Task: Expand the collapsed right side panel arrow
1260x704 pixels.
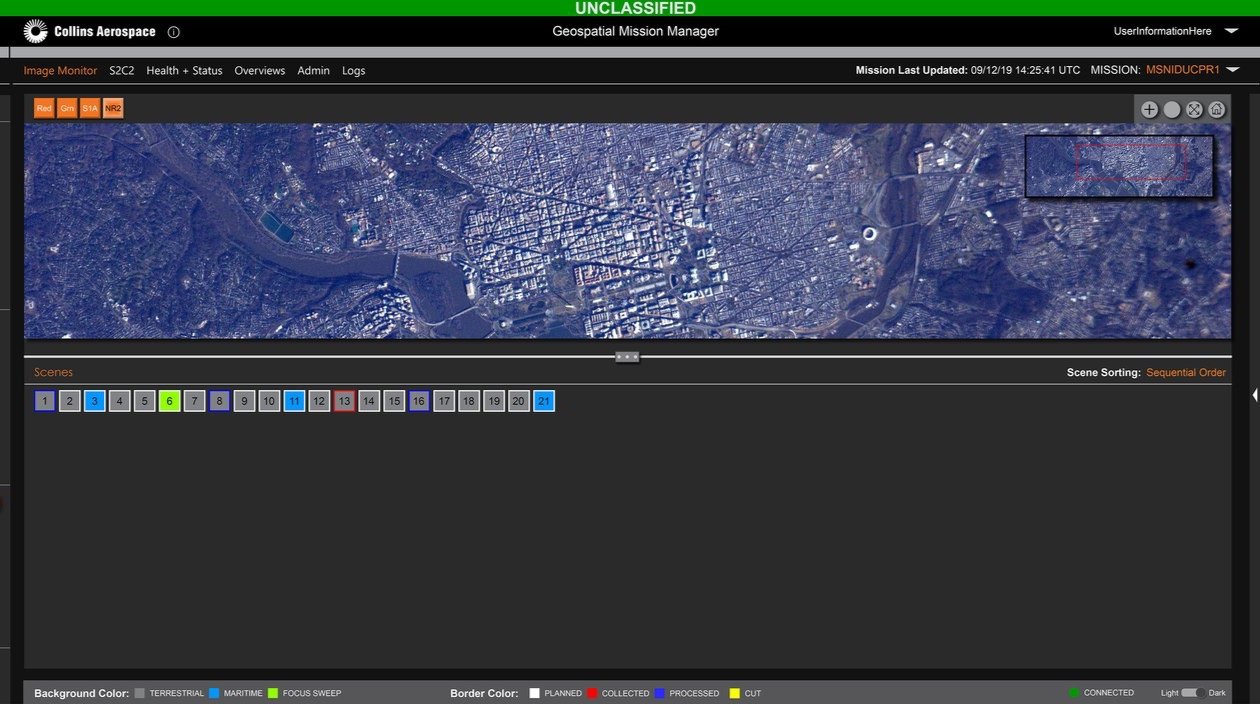Action: click(1256, 395)
